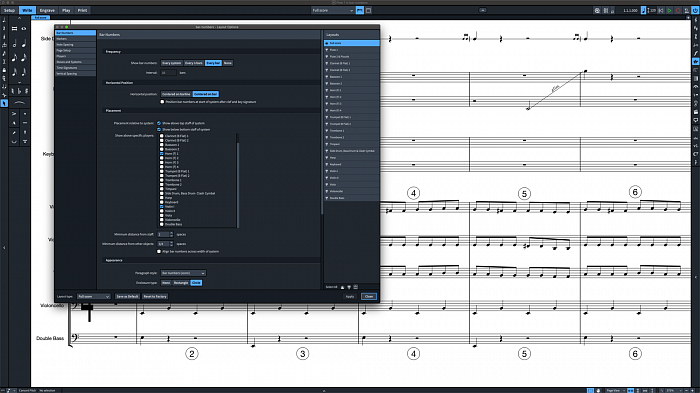Open the Mixer icon in toolbar
The image size is (700, 393).
(x=606, y=10)
